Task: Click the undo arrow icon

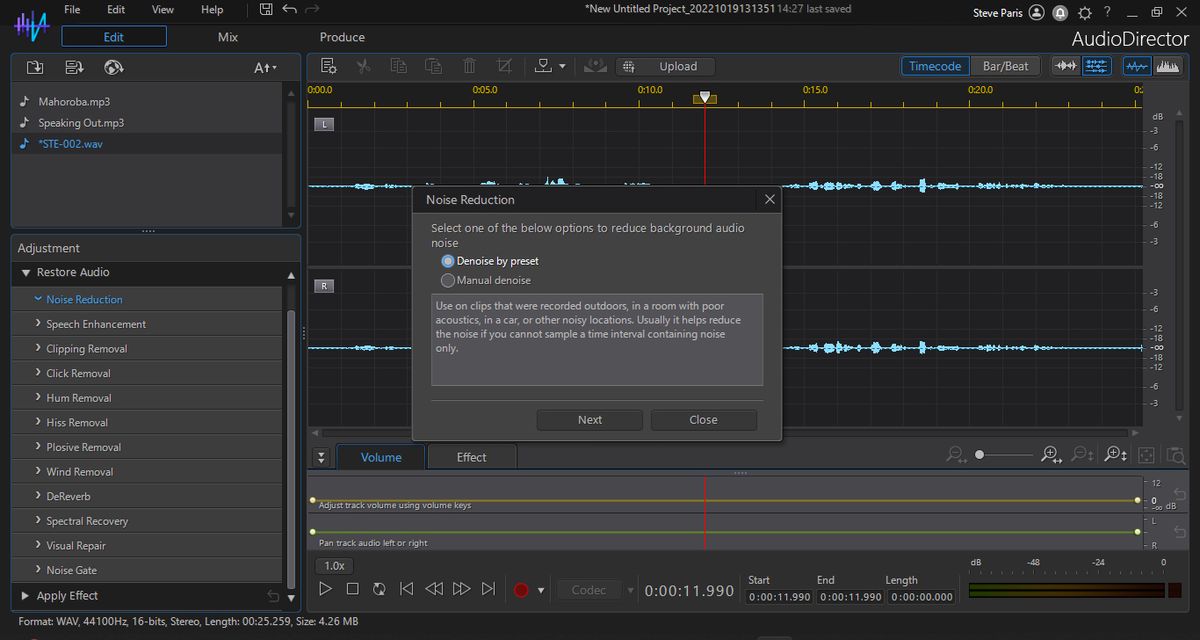Action: coord(289,10)
